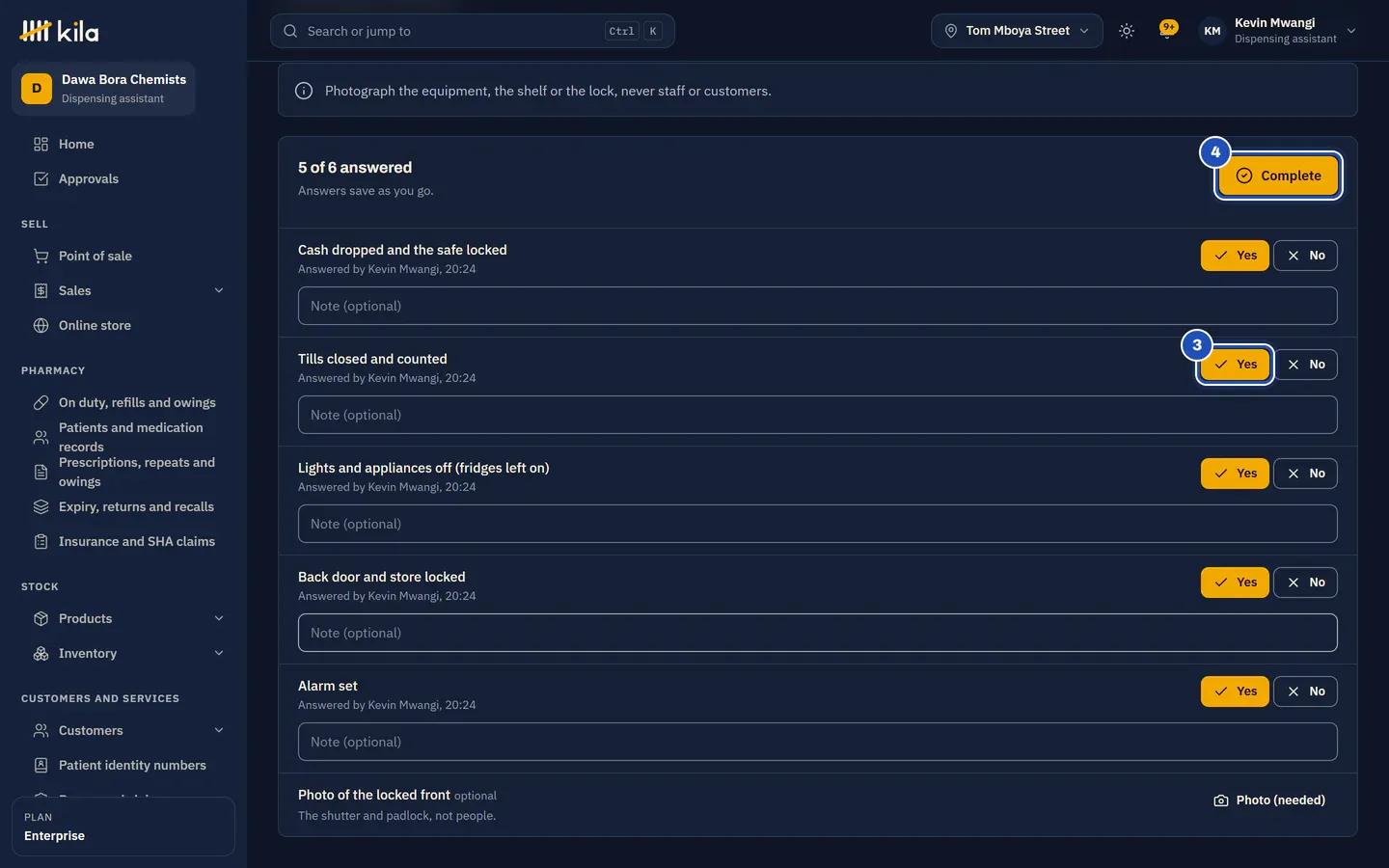Click the Dawa Bora Chemists D badge
1389x868 pixels.
[x=37, y=88]
